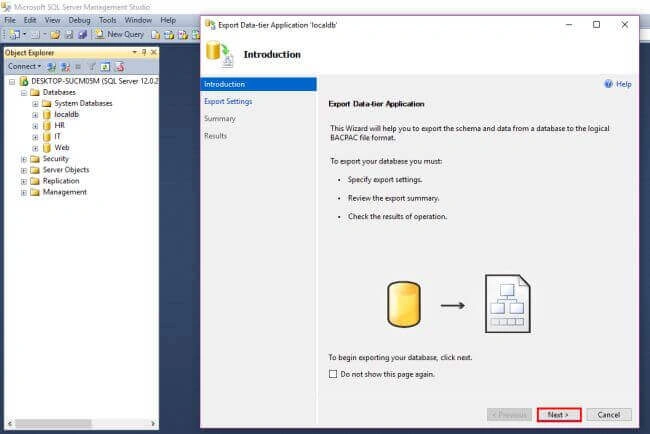Click the Open File folder toolbar icon
This screenshot has height=434, width=650.
pyautogui.click(x=55, y=34)
